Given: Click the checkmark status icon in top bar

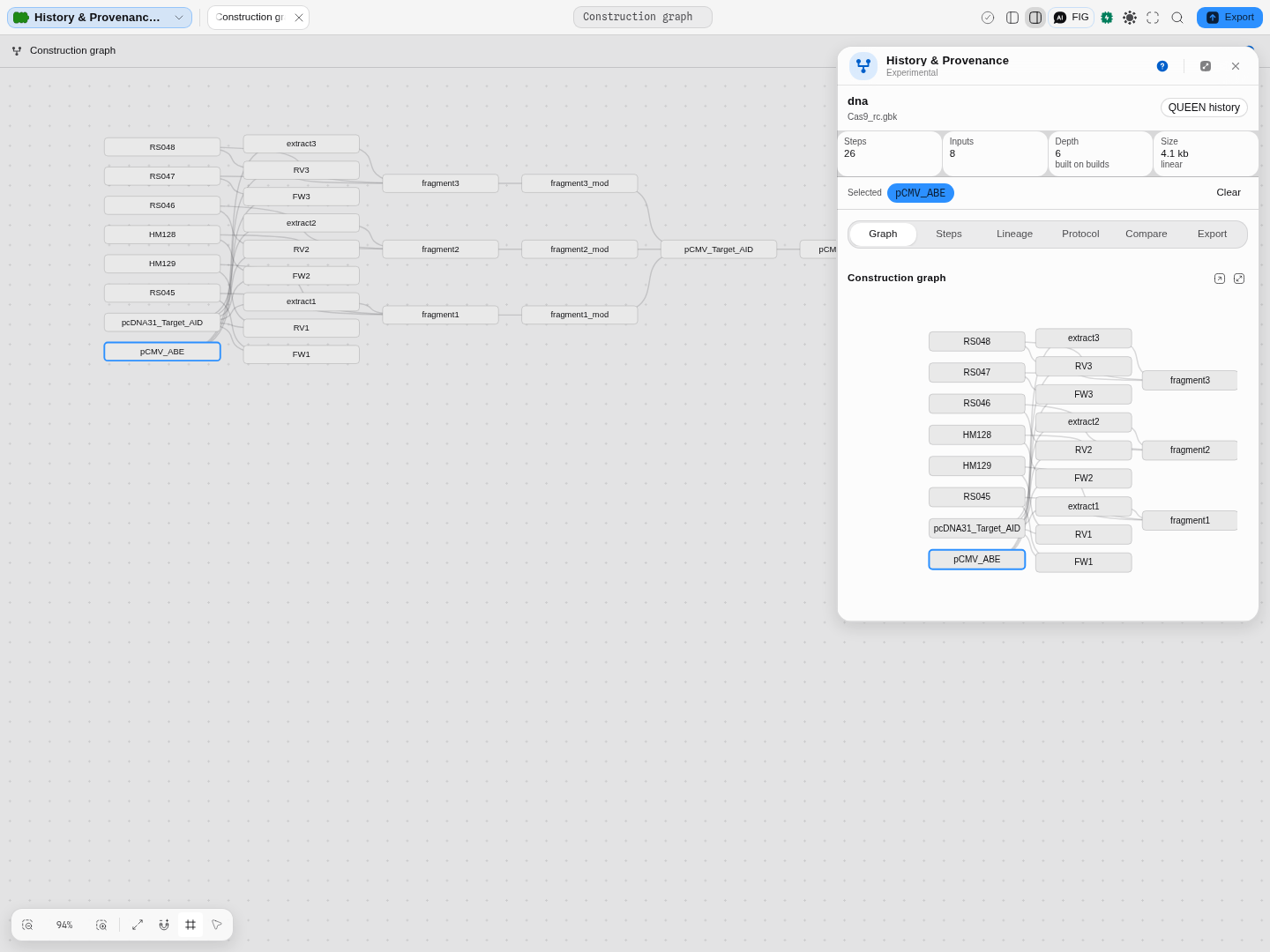Looking at the screenshot, I should click(x=988, y=18).
